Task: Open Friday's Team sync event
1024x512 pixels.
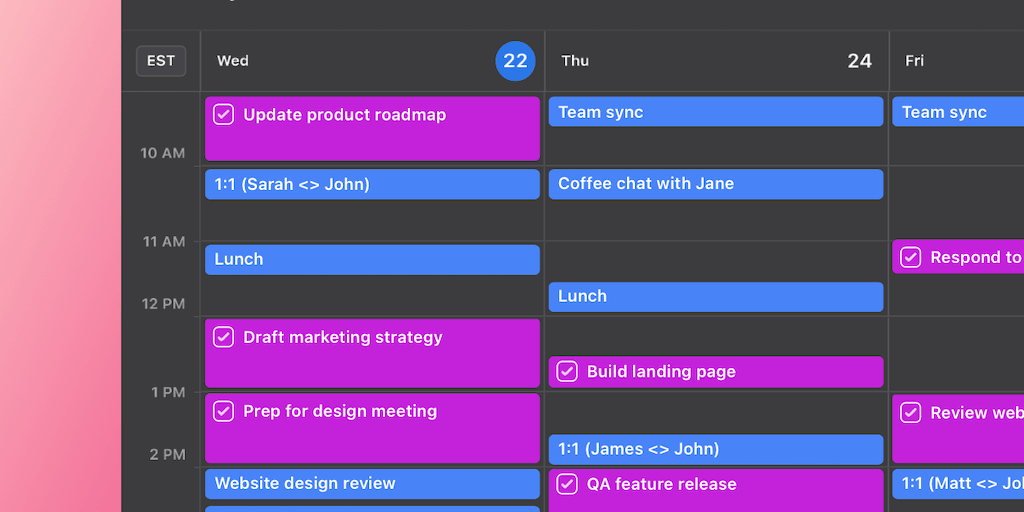Action: click(957, 112)
